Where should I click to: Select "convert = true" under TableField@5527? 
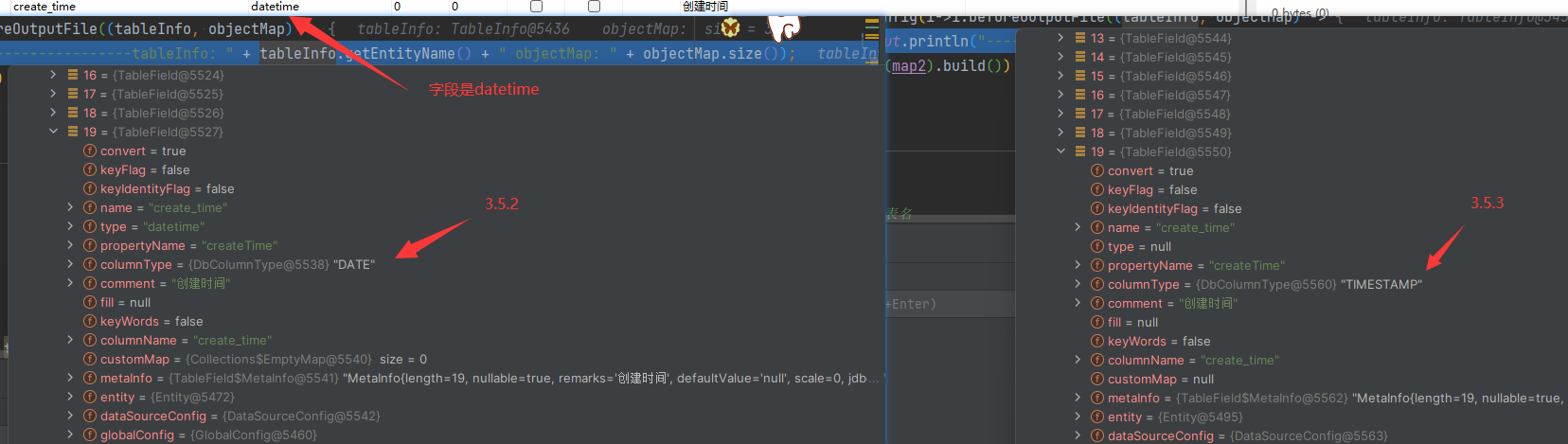point(143,151)
